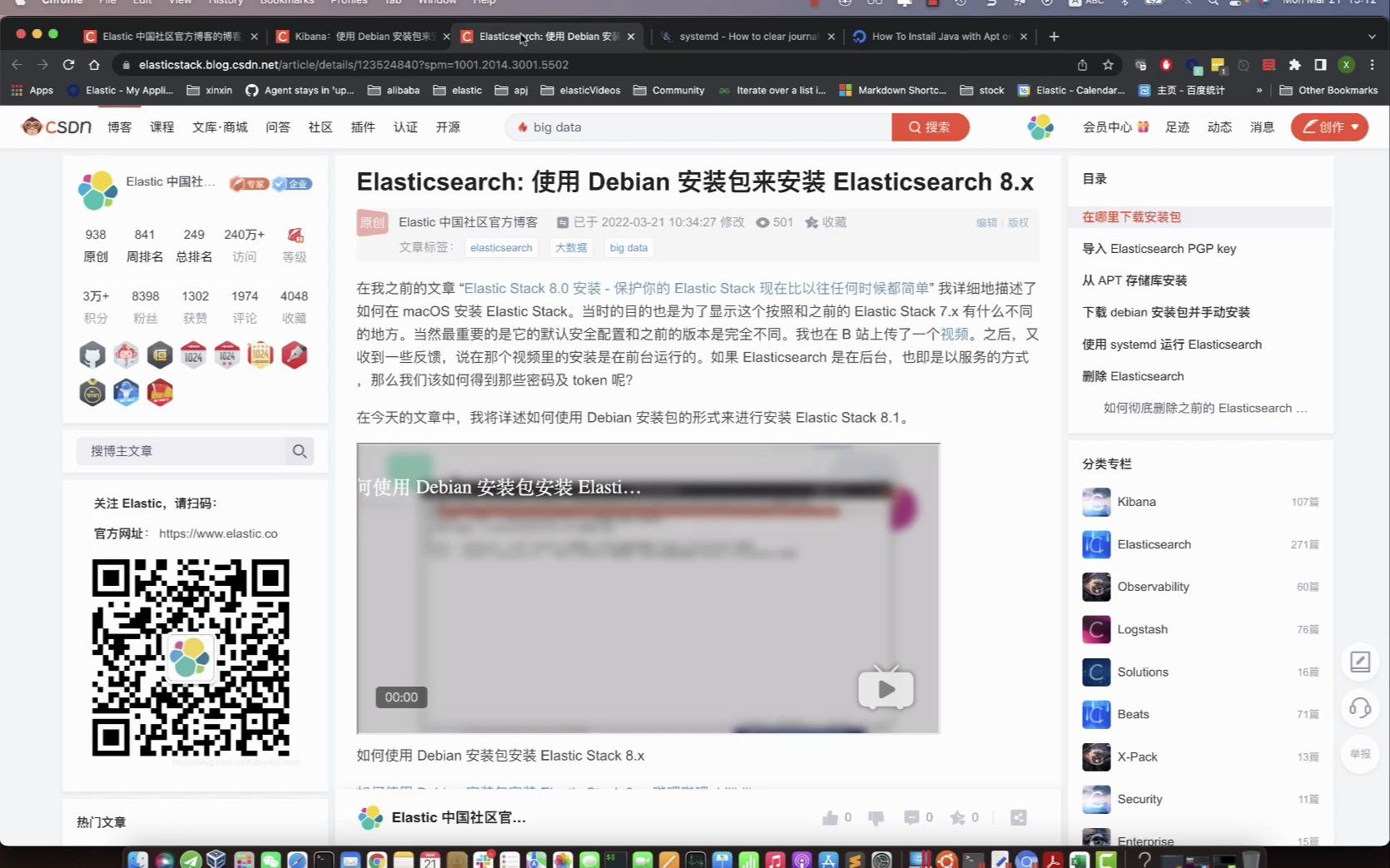Click the video thumbnail preview
Screen dimensions: 1390x868
648,588
